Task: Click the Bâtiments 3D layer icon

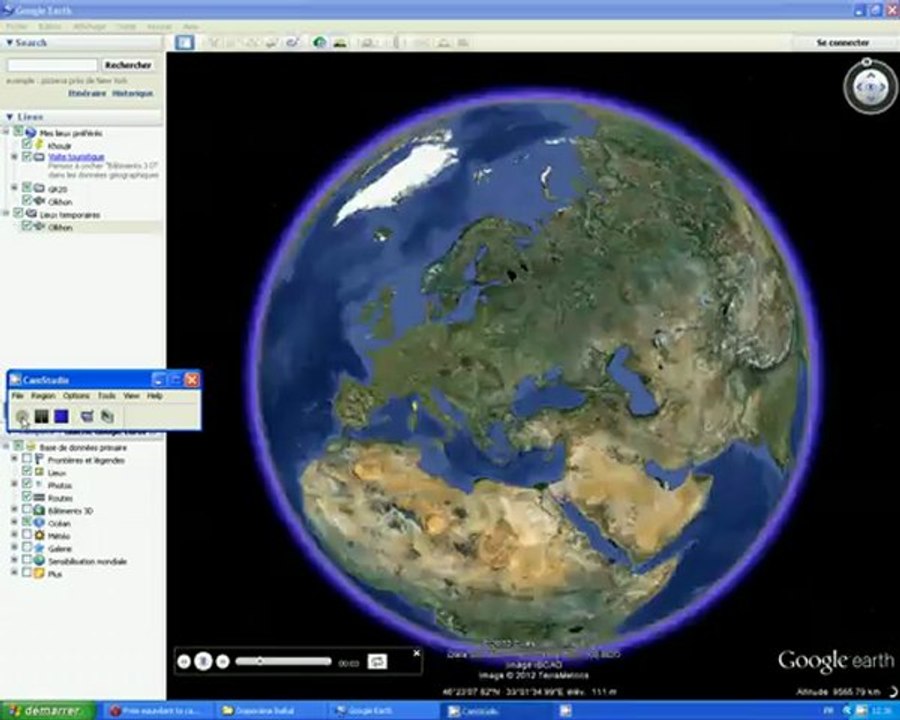Action: click(39, 510)
